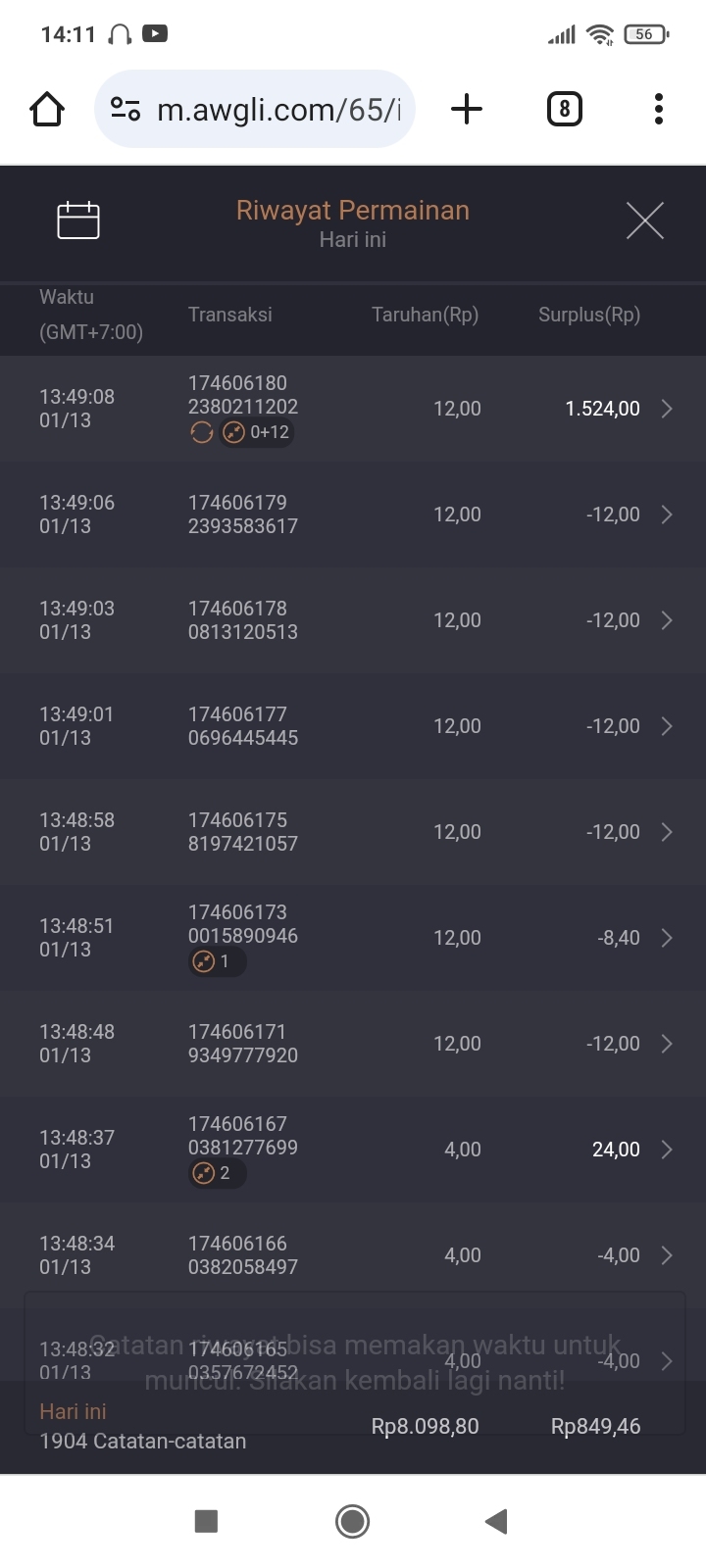Open the tab switcher showing 8 tabs
Viewport: 706px width, 1568px height.
point(564,109)
